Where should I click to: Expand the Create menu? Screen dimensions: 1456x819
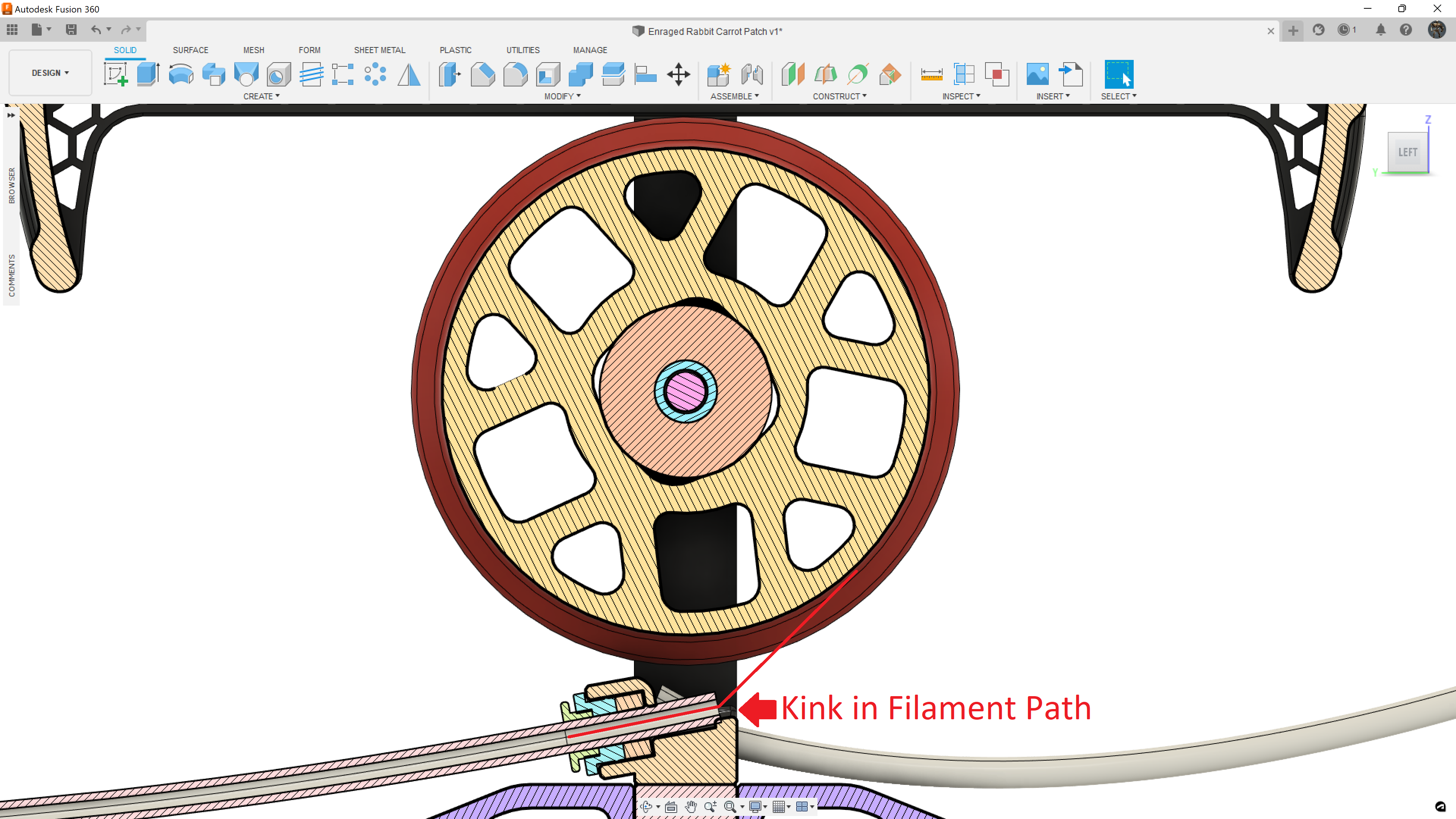tap(262, 97)
